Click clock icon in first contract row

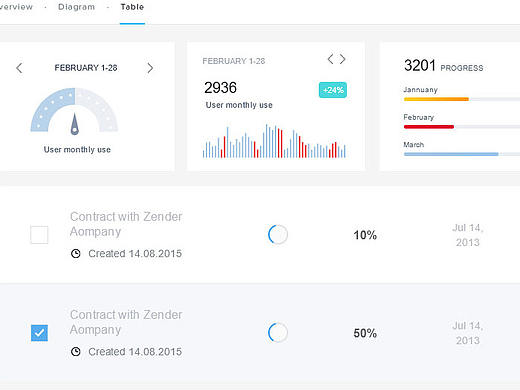[x=76, y=254]
